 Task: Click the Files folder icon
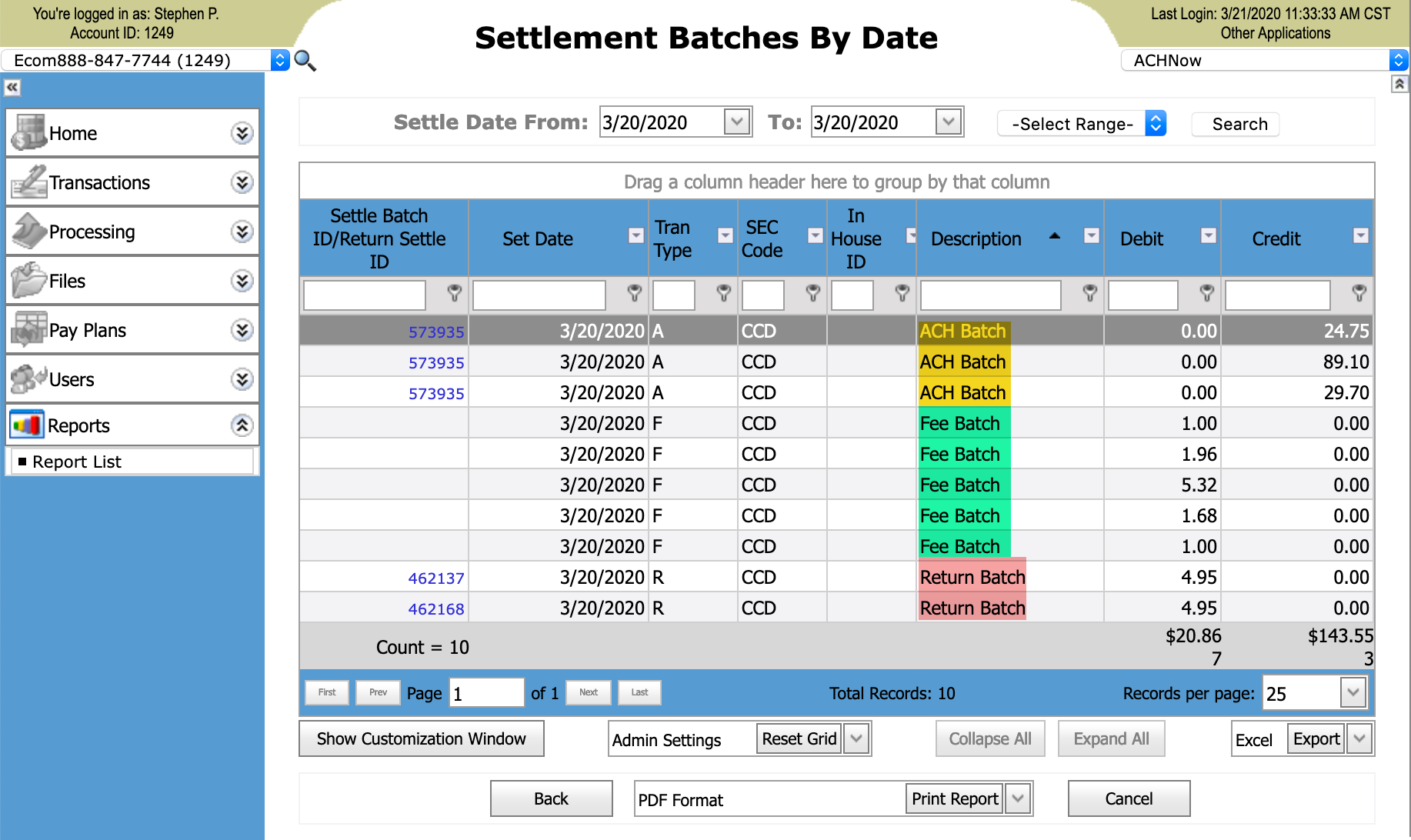[28, 280]
